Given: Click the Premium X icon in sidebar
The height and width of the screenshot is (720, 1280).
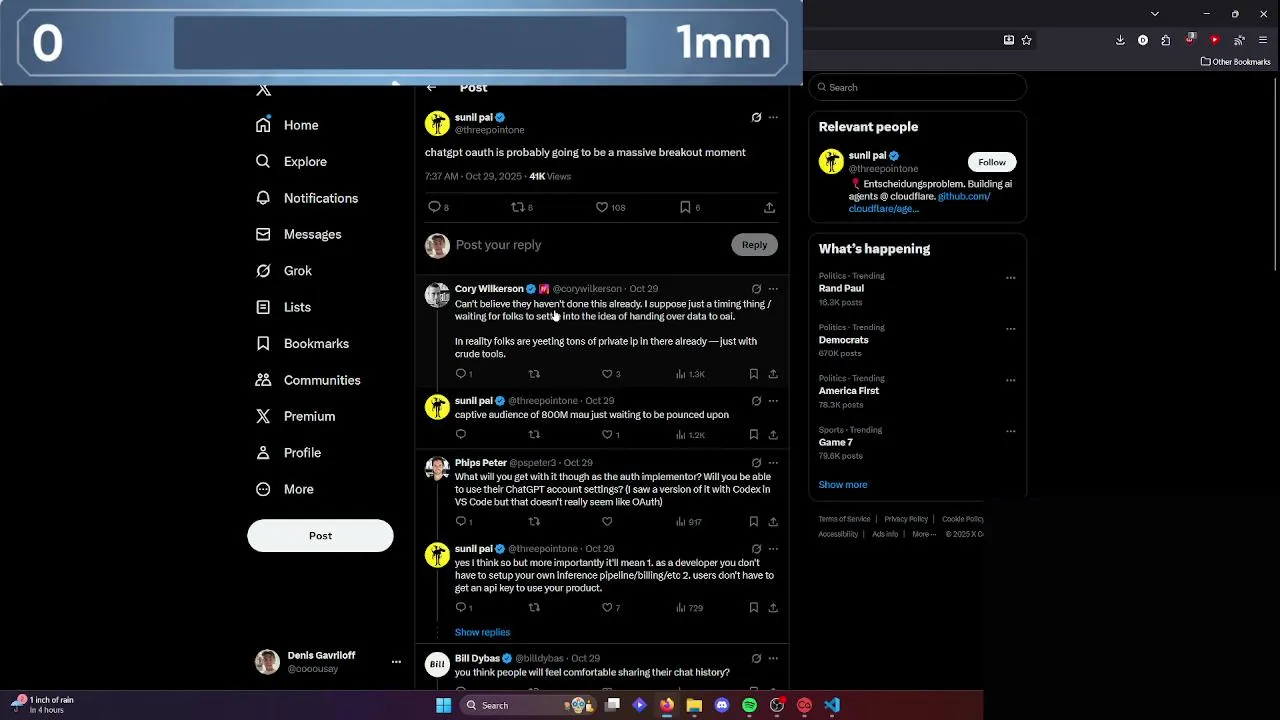Looking at the screenshot, I should [x=263, y=416].
